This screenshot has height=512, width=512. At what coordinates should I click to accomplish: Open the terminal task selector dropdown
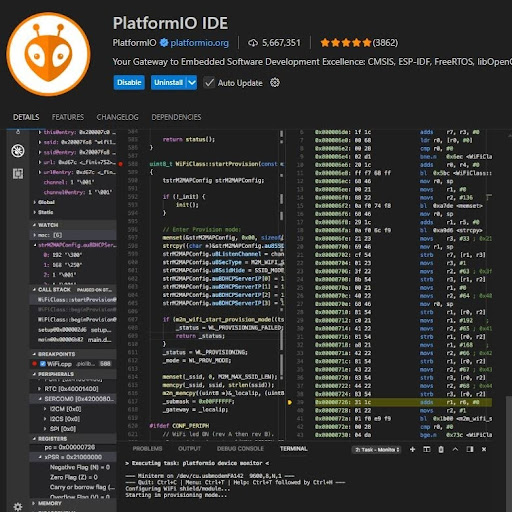[x=376, y=450]
